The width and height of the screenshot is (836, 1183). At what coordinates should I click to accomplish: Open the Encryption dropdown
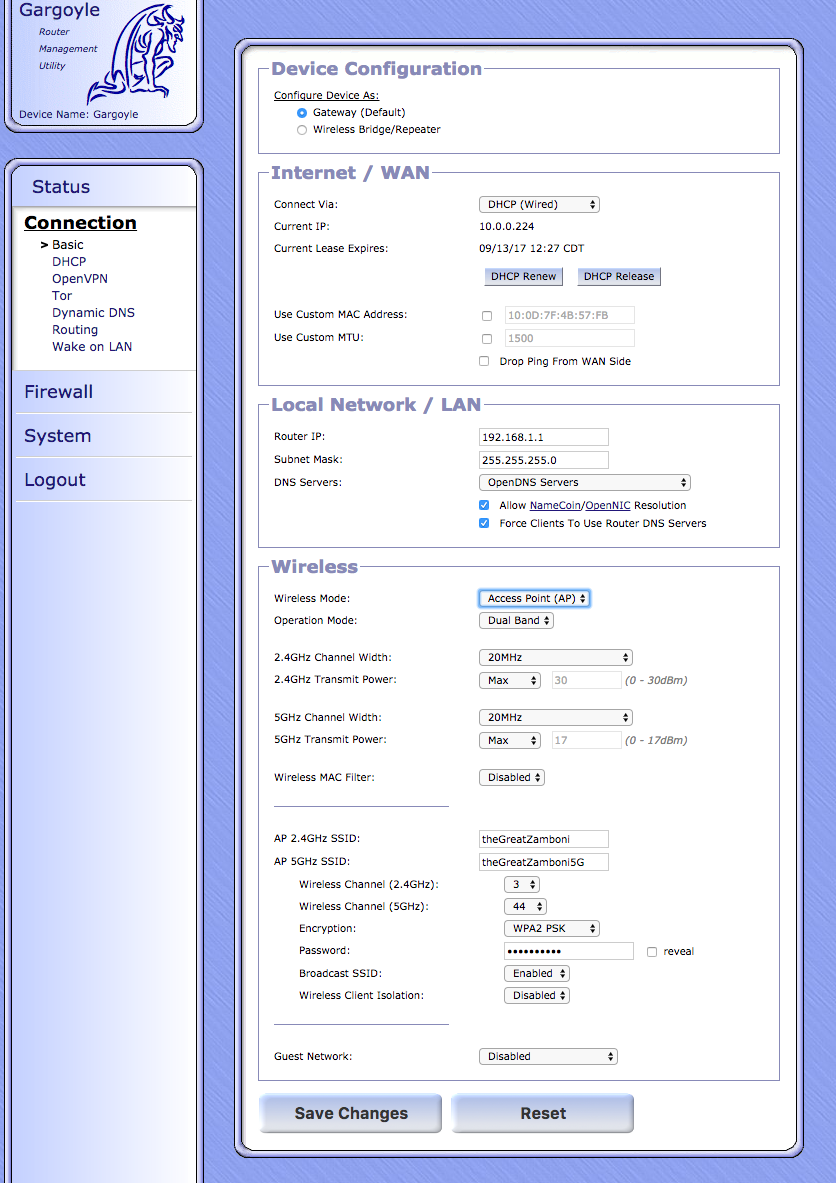[552, 928]
